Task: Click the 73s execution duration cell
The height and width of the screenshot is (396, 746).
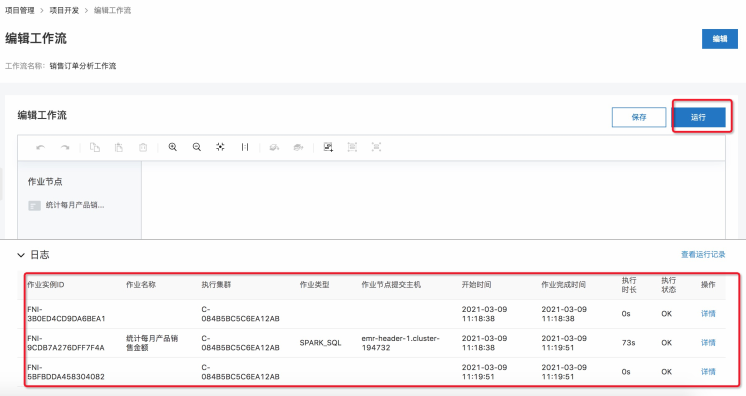Action: click(x=628, y=343)
